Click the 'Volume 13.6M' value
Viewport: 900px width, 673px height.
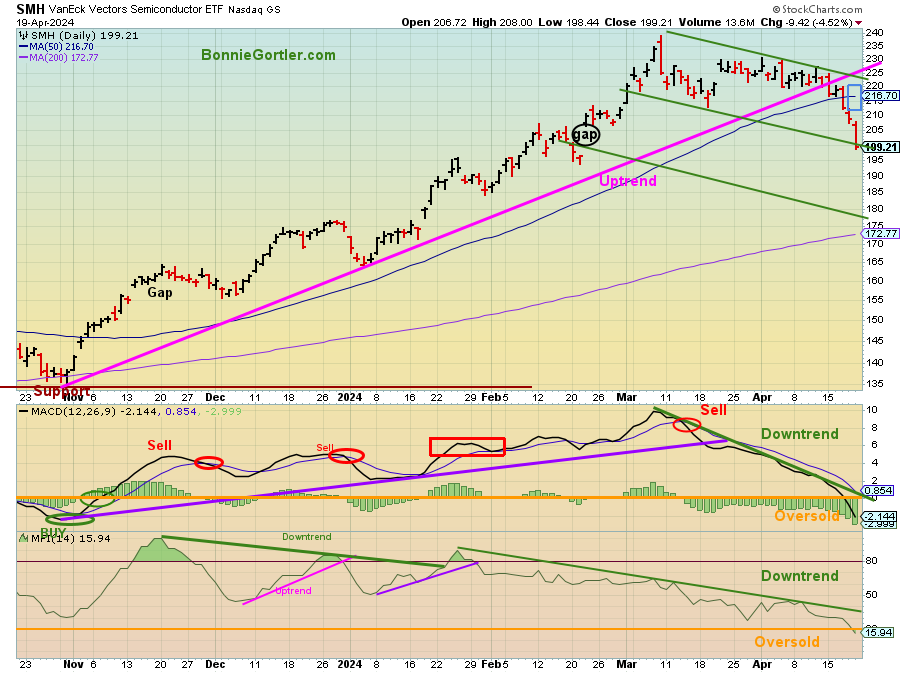point(716,22)
